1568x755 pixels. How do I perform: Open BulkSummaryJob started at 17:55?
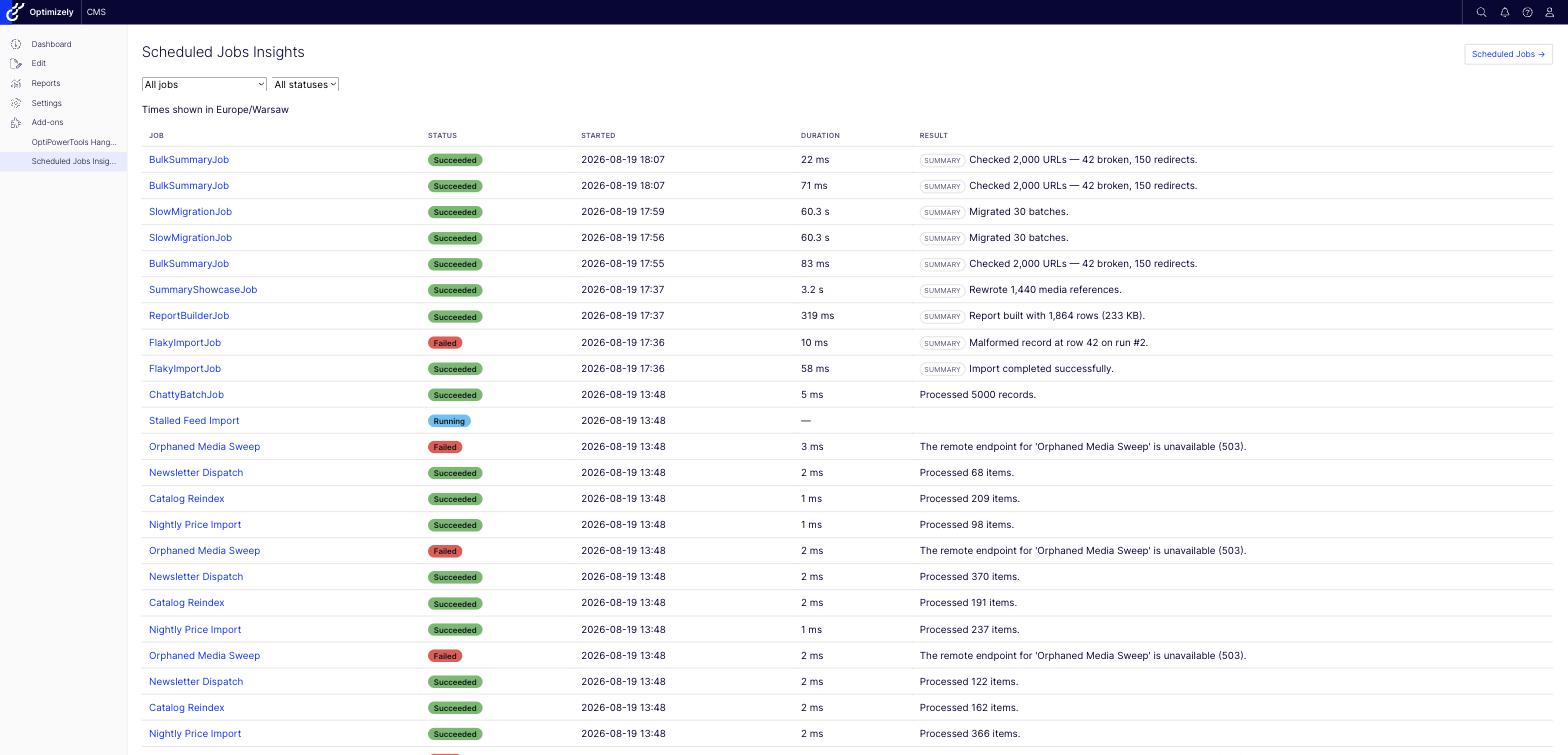(x=189, y=264)
